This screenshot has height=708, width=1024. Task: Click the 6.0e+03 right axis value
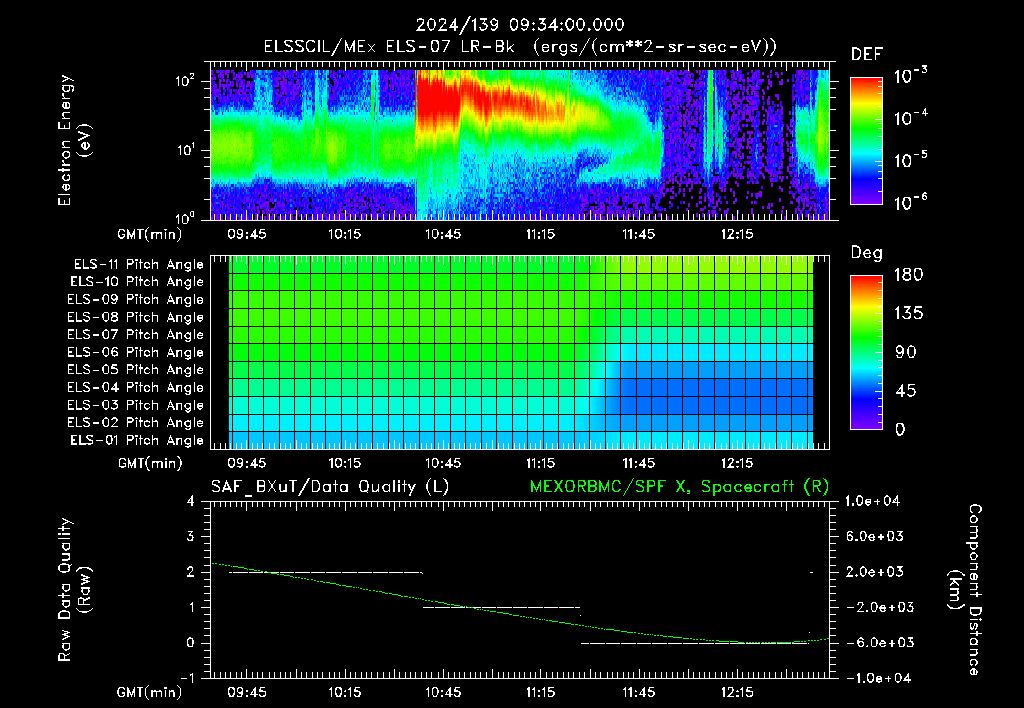pyautogui.click(x=874, y=536)
